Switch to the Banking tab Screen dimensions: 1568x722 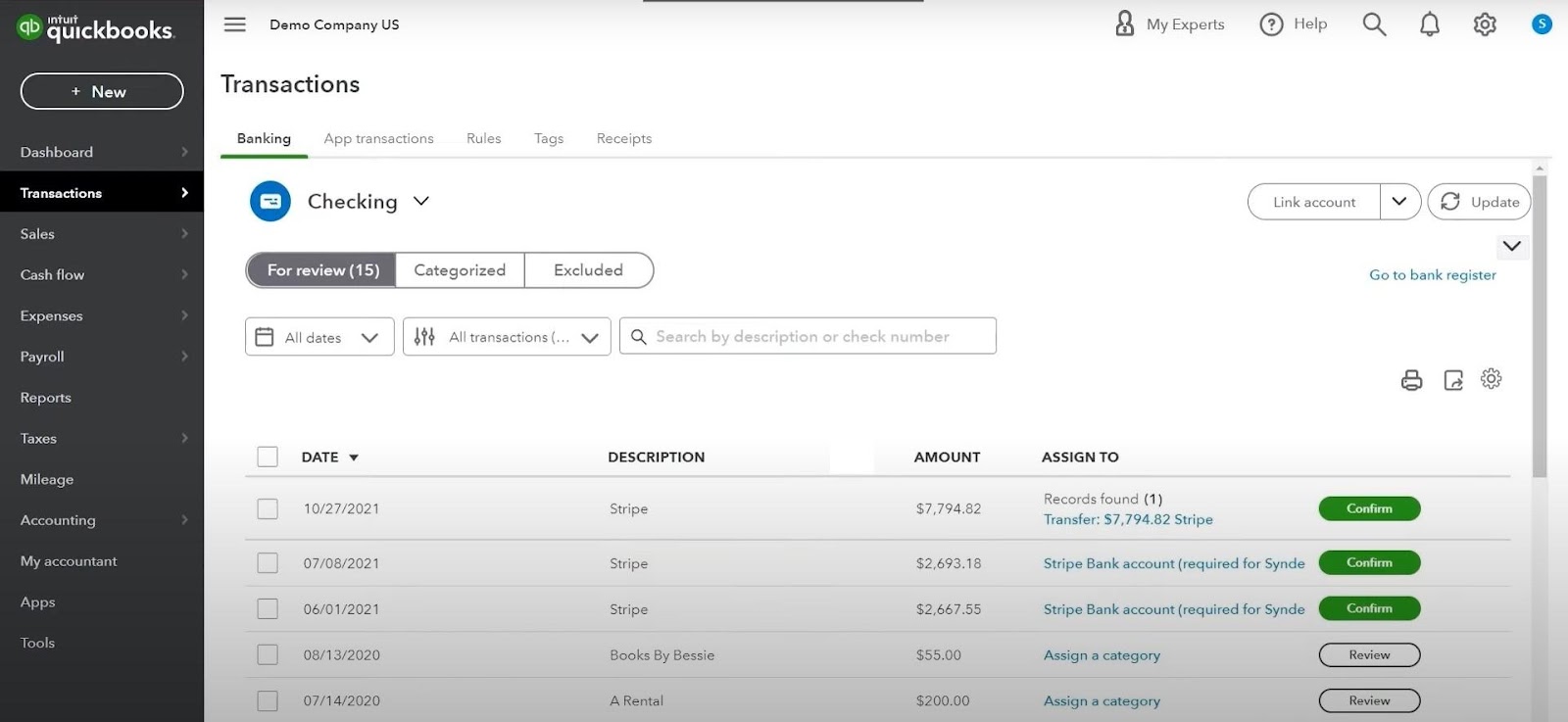pos(264,138)
